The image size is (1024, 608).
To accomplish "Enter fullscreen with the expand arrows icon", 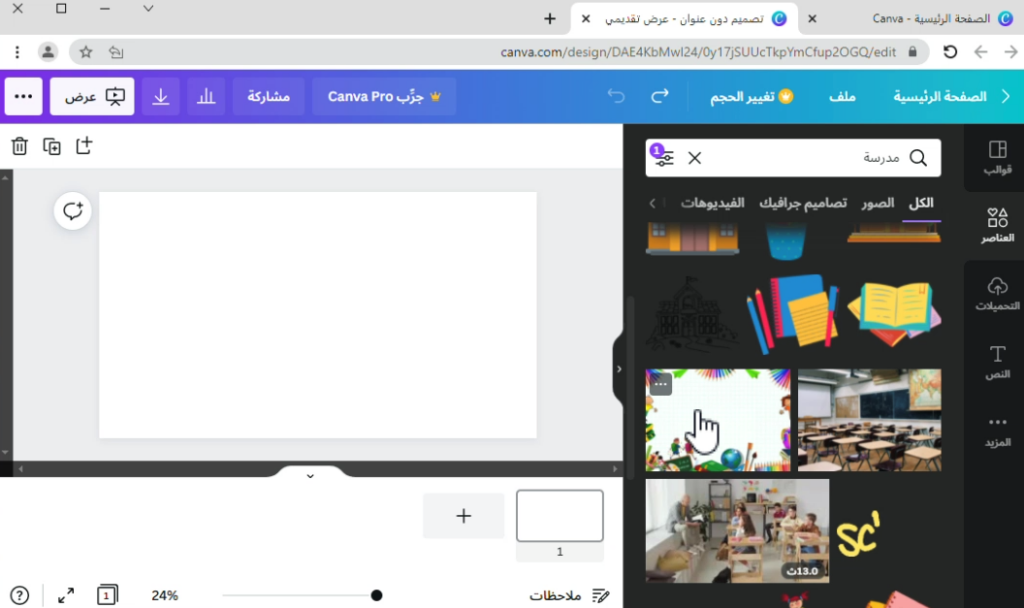I will click(65, 594).
